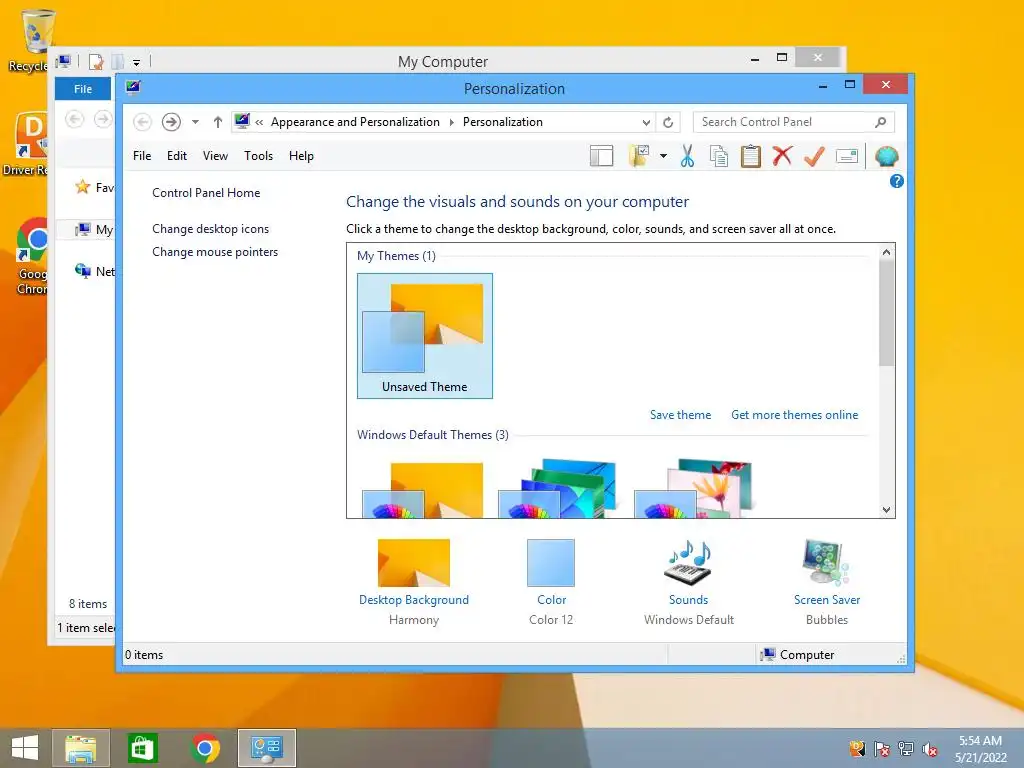Click the Network item in My Computer sidebar
Viewport: 1024px width, 768px height.
click(95, 271)
